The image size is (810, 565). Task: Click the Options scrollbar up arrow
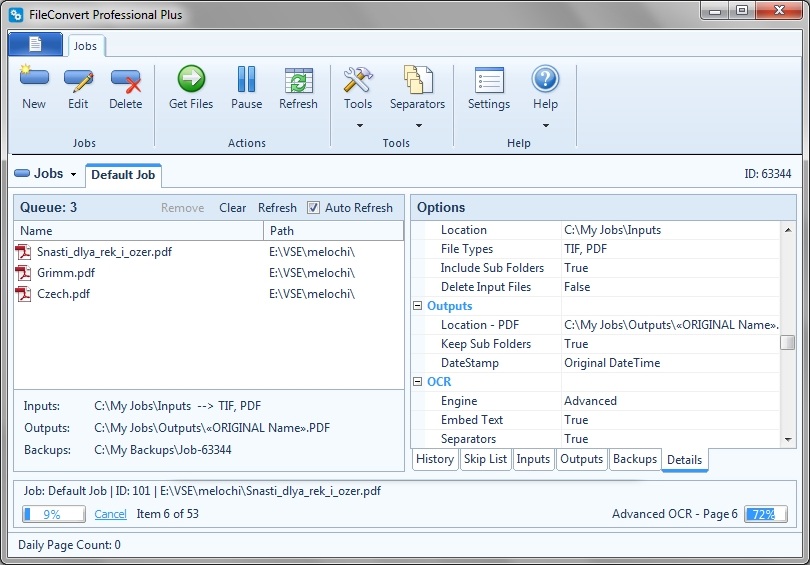(788, 230)
